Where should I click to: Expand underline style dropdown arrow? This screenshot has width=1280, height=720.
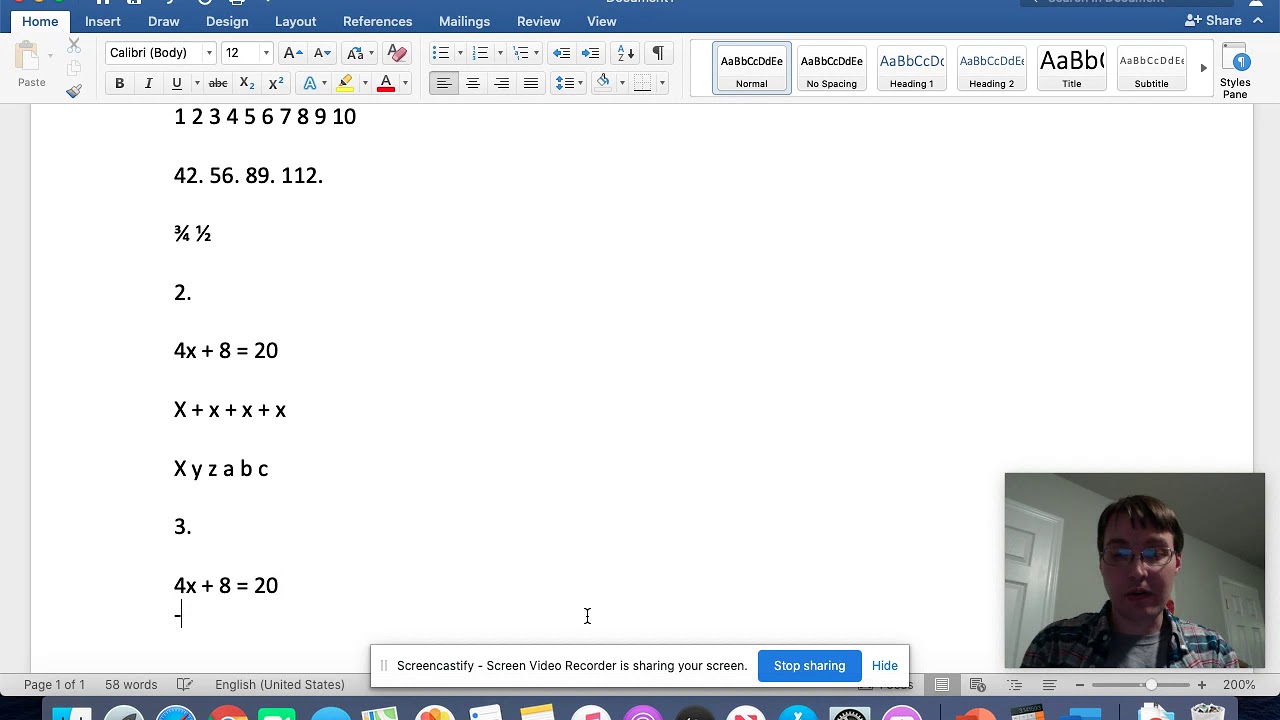[x=196, y=83]
